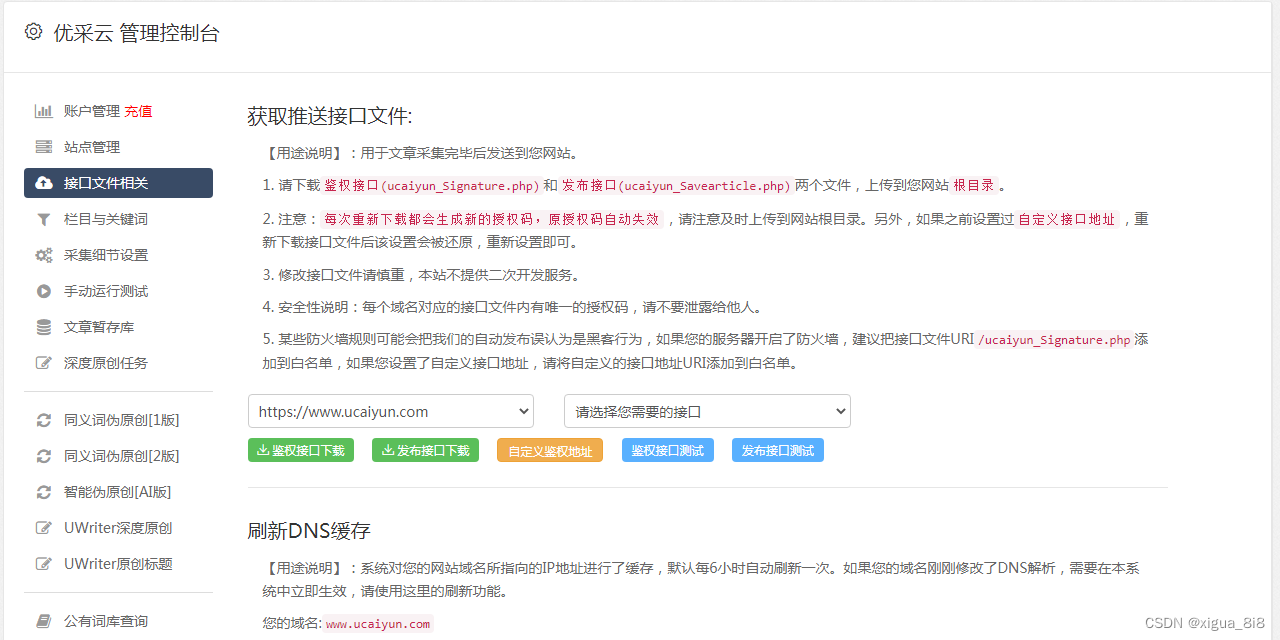
Task: Switch to the 站点管理 section
Action: [96, 147]
